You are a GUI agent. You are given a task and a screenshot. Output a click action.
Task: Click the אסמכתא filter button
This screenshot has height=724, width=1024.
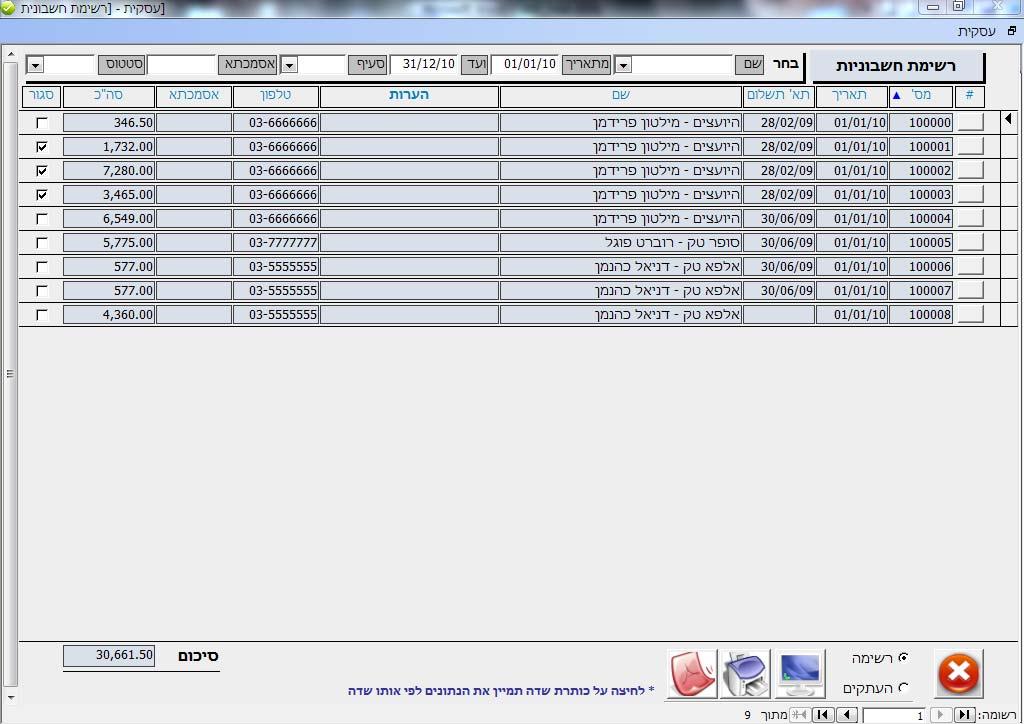click(248, 65)
